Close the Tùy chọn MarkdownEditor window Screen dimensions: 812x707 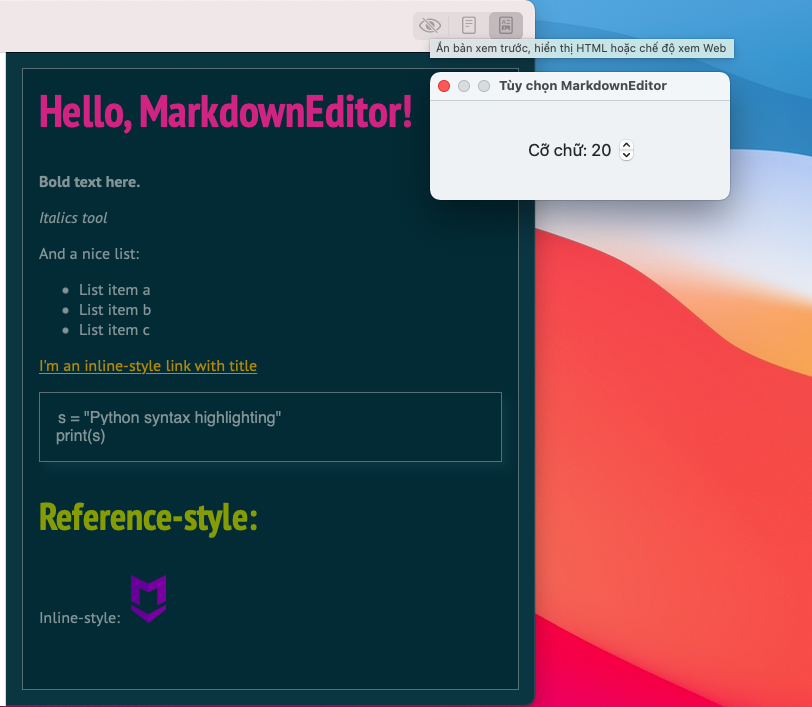click(x=444, y=86)
